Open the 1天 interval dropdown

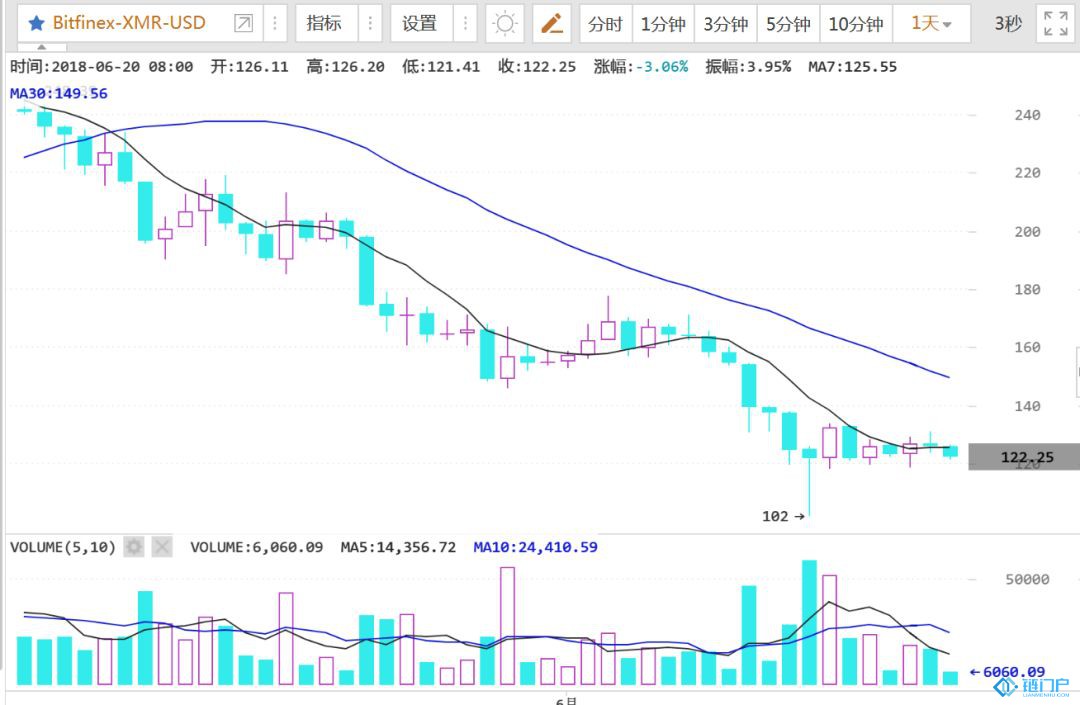(x=931, y=24)
